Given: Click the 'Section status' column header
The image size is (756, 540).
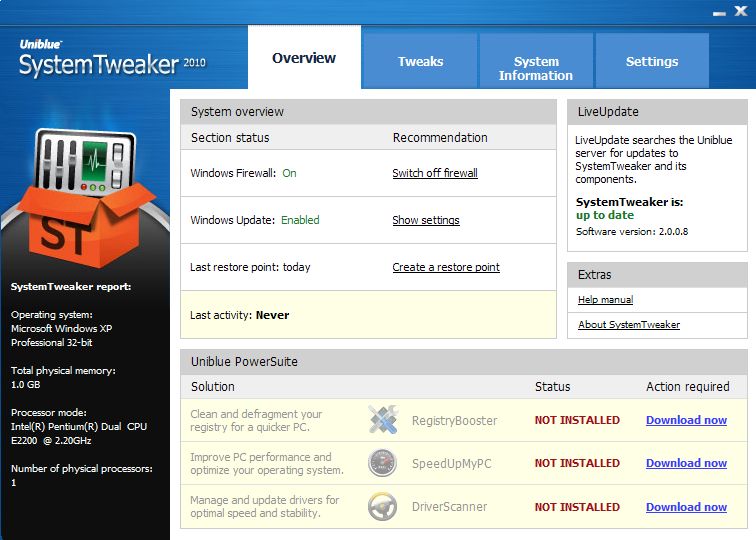Looking at the screenshot, I should [230, 138].
